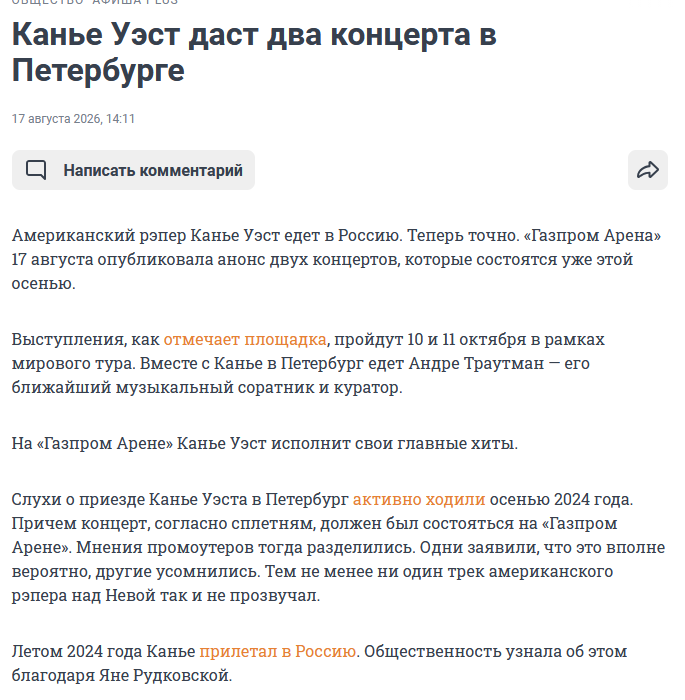Open the Афиша Plus category label
685x700 pixels.
[135, 2]
